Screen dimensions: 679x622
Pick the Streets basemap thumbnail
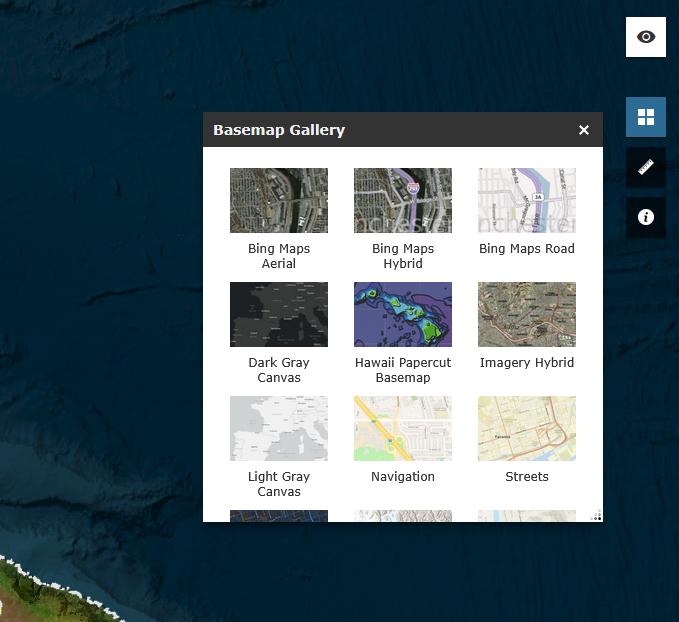(x=527, y=428)
